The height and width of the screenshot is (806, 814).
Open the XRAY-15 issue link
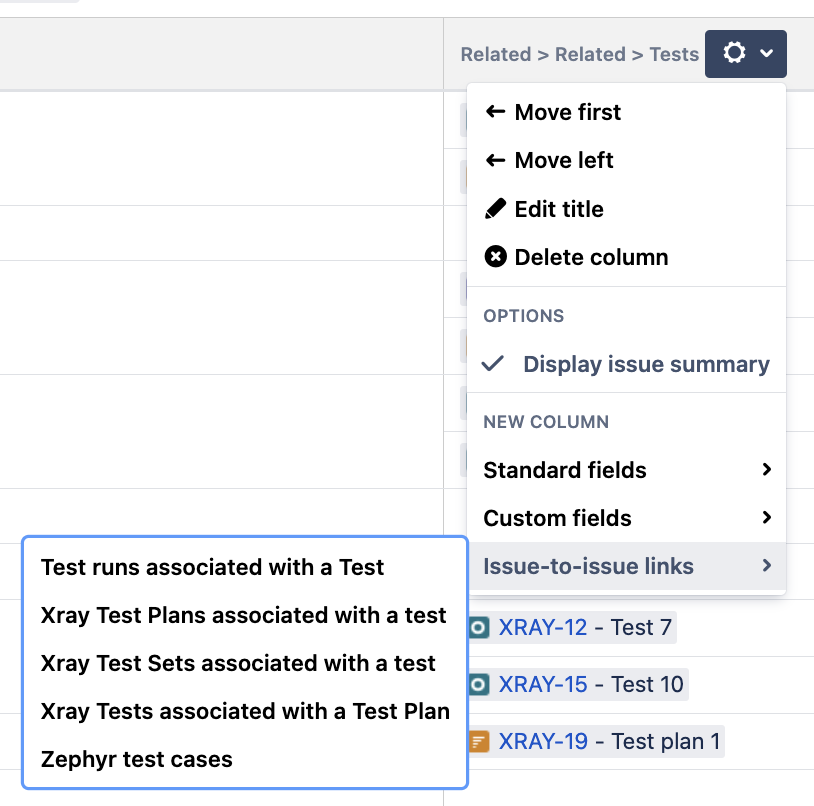tap(542, 685)
